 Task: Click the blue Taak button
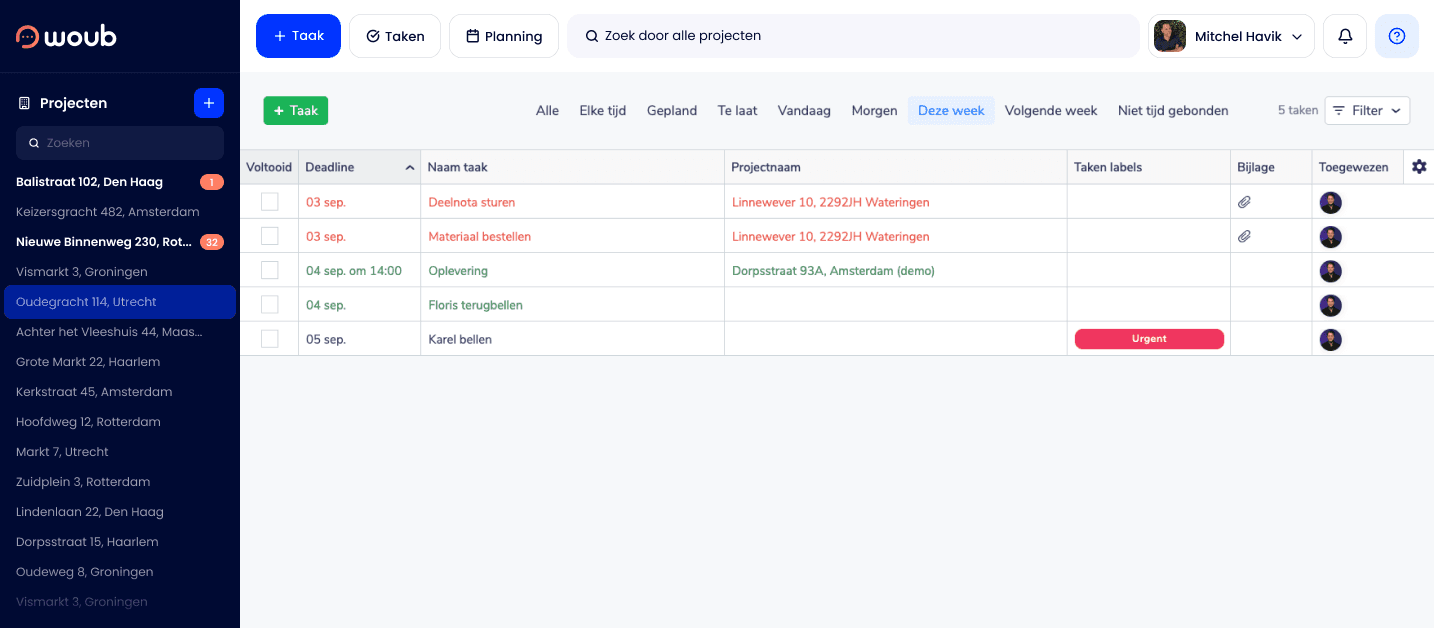click(298, 36)
